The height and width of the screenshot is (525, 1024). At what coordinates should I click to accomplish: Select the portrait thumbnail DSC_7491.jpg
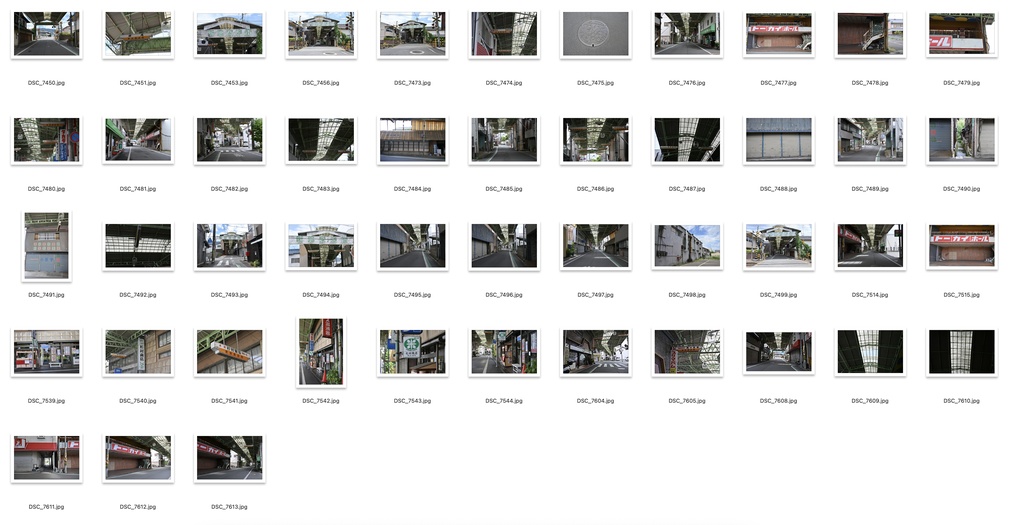(46, 246)
